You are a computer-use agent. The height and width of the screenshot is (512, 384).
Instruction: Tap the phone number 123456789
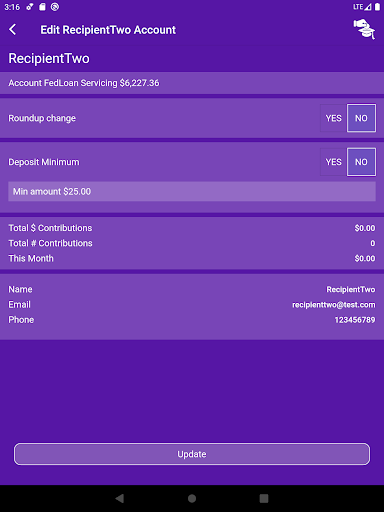coord(355,320)
